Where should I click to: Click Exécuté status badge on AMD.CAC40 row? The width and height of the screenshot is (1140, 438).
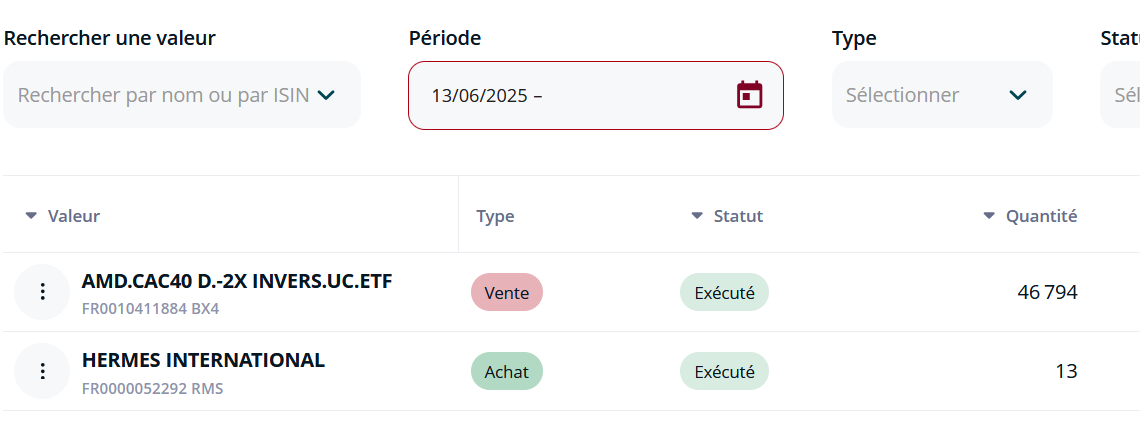click(x=724, y=292)
